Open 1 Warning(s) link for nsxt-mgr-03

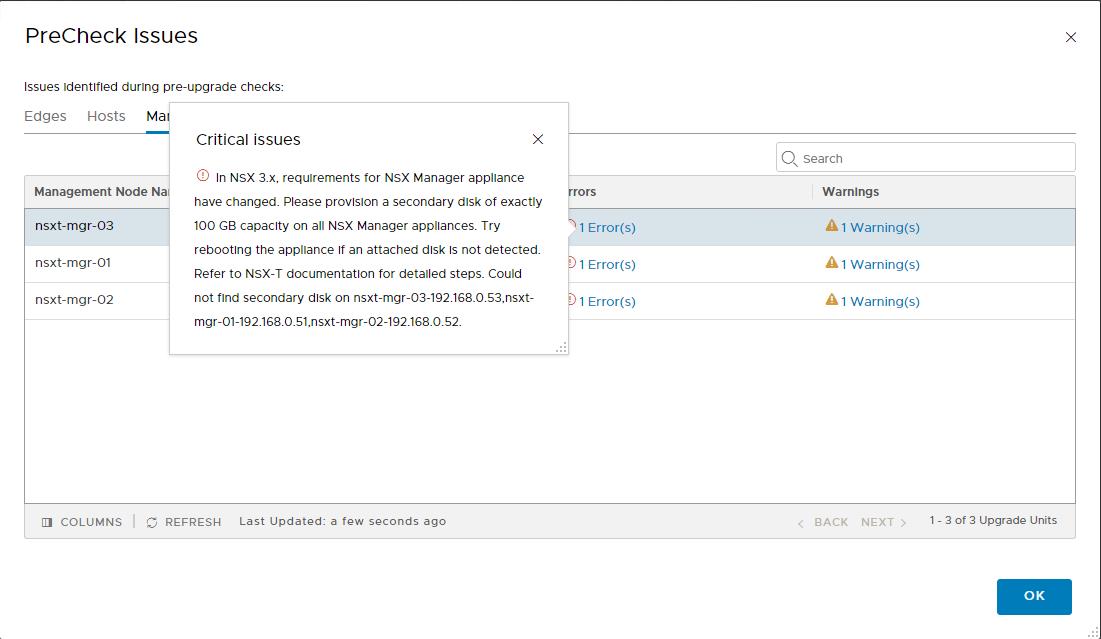(880, 228)
